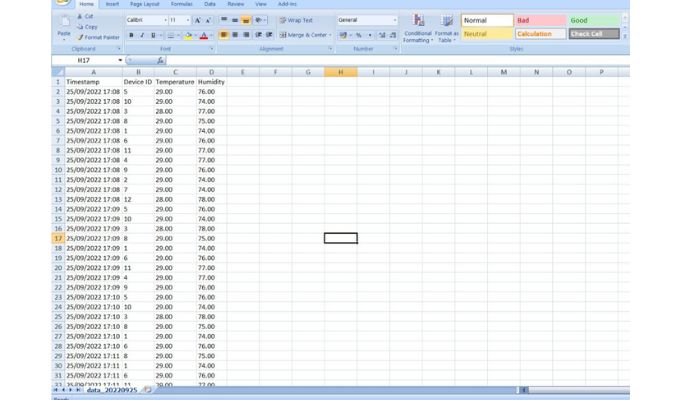680x400 pixels.
Task: Toggle bold formatting
Action: 131,35
